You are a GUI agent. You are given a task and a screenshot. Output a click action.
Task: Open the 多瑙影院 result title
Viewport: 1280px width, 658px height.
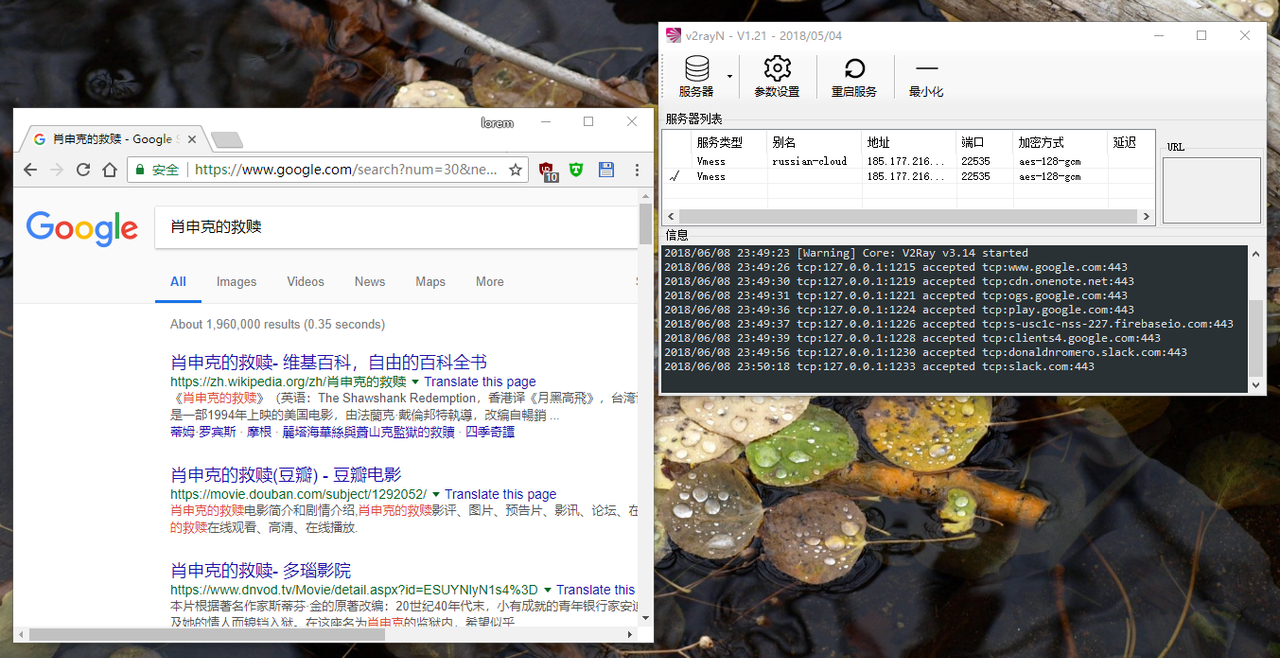(261, 571)
